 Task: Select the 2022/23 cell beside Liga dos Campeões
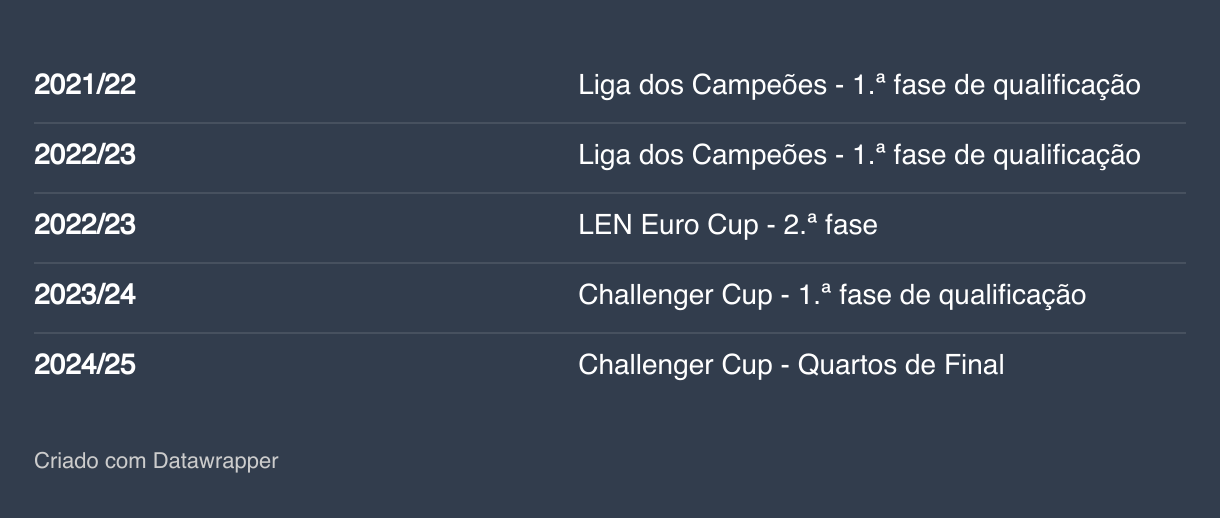(85, 155)
